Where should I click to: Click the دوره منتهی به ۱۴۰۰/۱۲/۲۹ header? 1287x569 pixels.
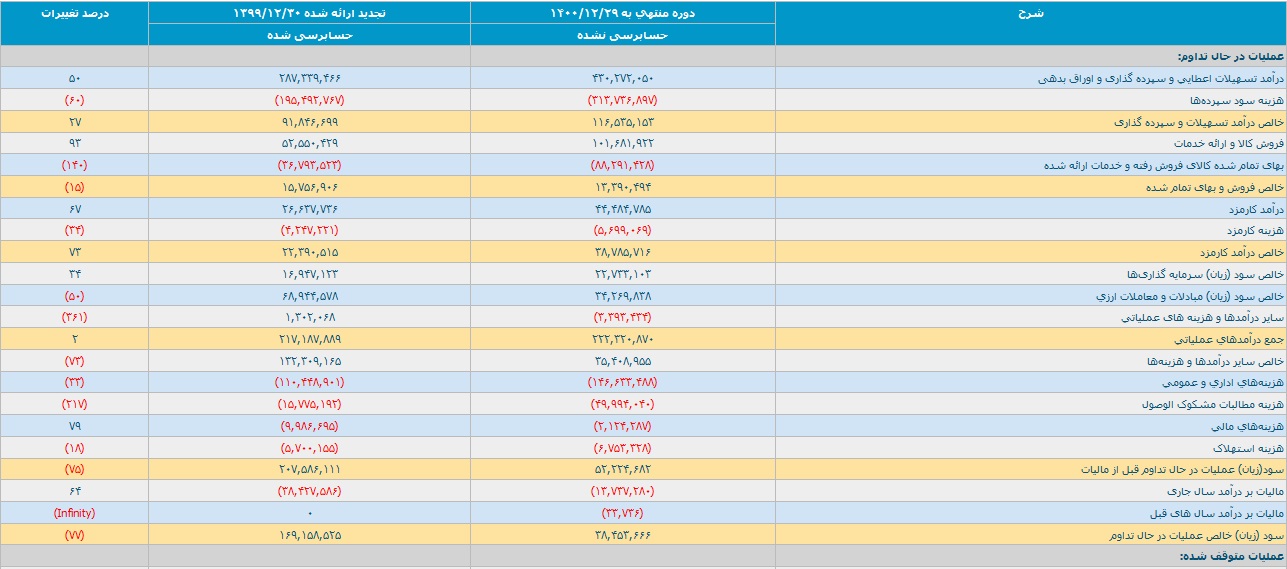(623, 12)
